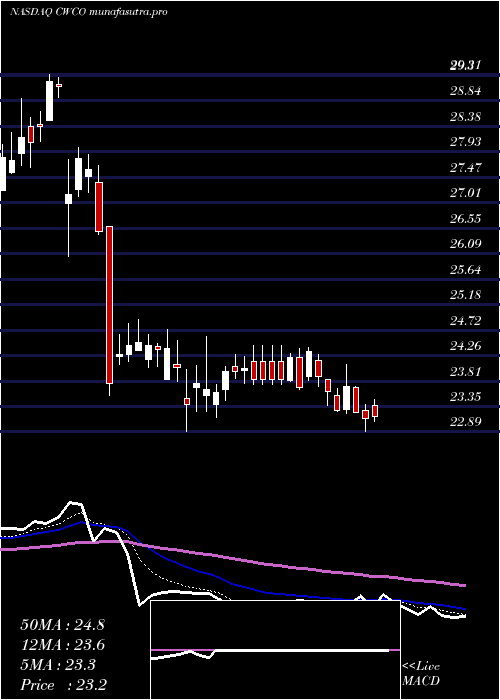Viewport: 500px width, 700px height.
Task: Click the 25.64 price axis label
Action: tap(466, 270)
